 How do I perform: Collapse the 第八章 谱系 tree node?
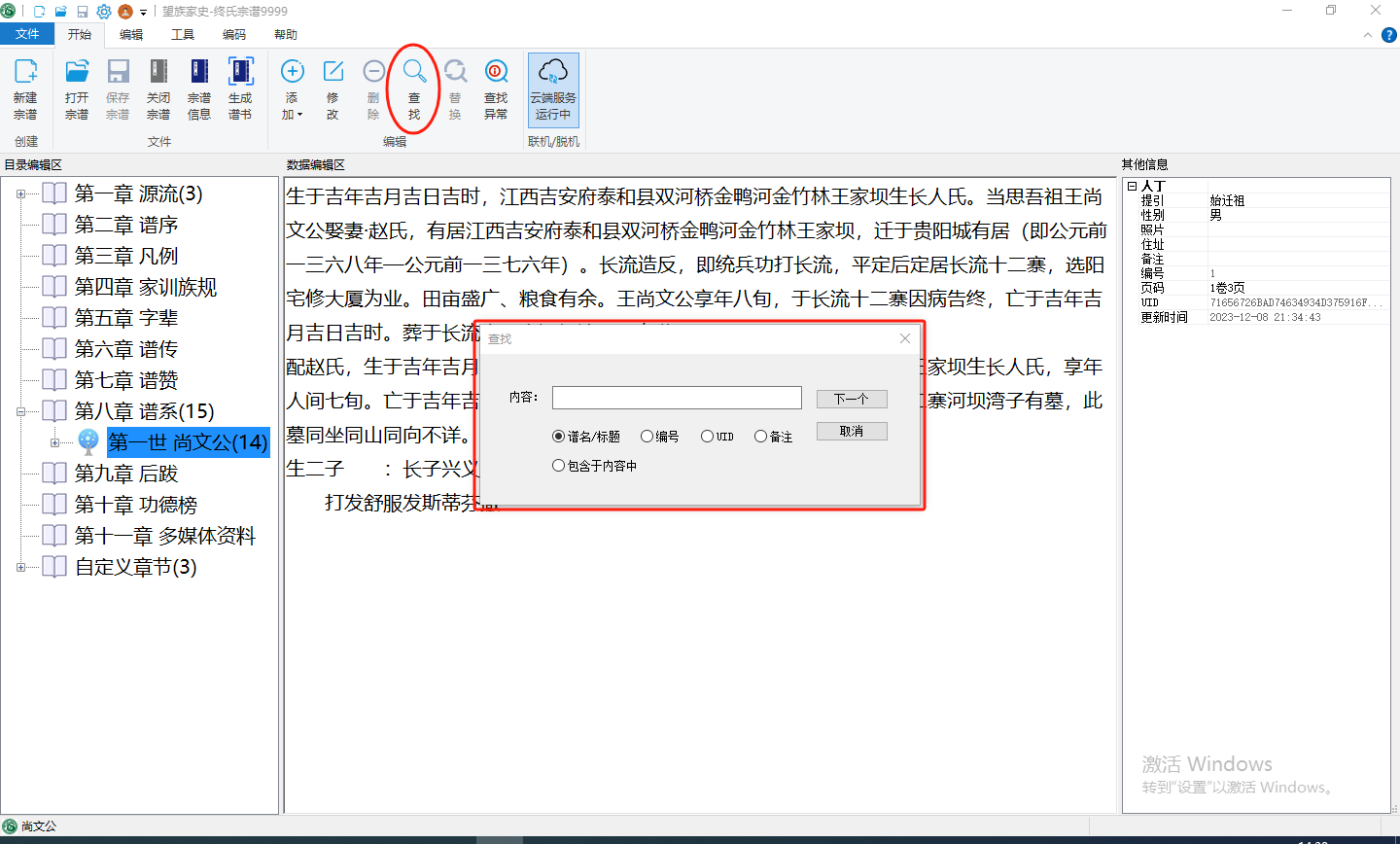pos(20,412)
